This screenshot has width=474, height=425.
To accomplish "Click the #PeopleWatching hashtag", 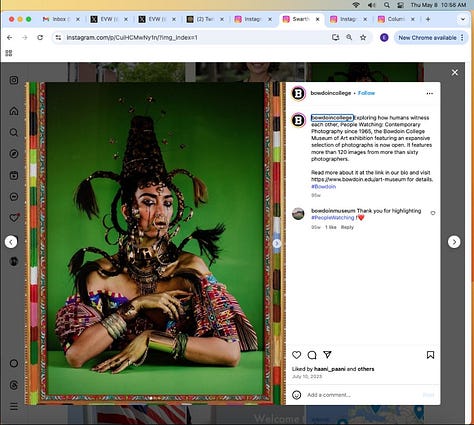I will (333, 218).
